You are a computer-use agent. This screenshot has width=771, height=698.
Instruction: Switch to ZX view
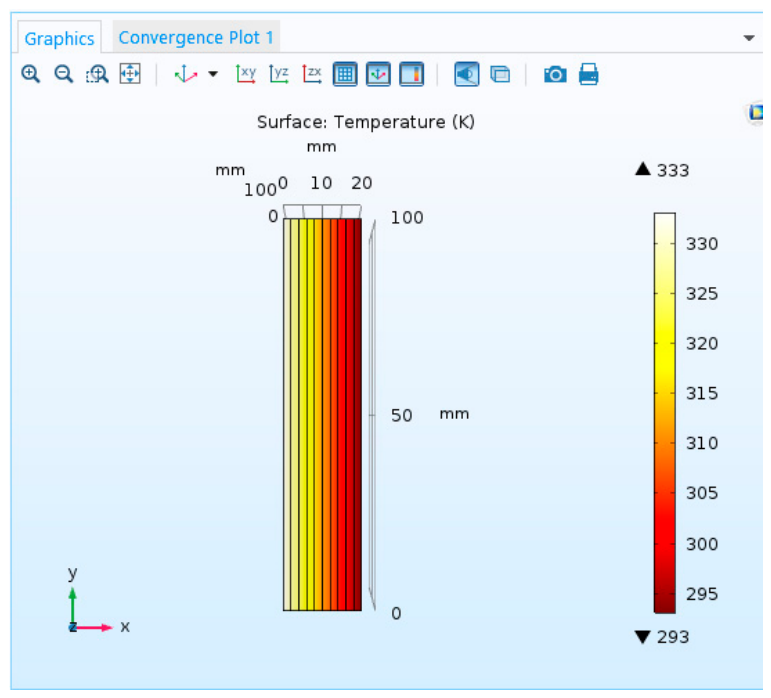(312, 74)
